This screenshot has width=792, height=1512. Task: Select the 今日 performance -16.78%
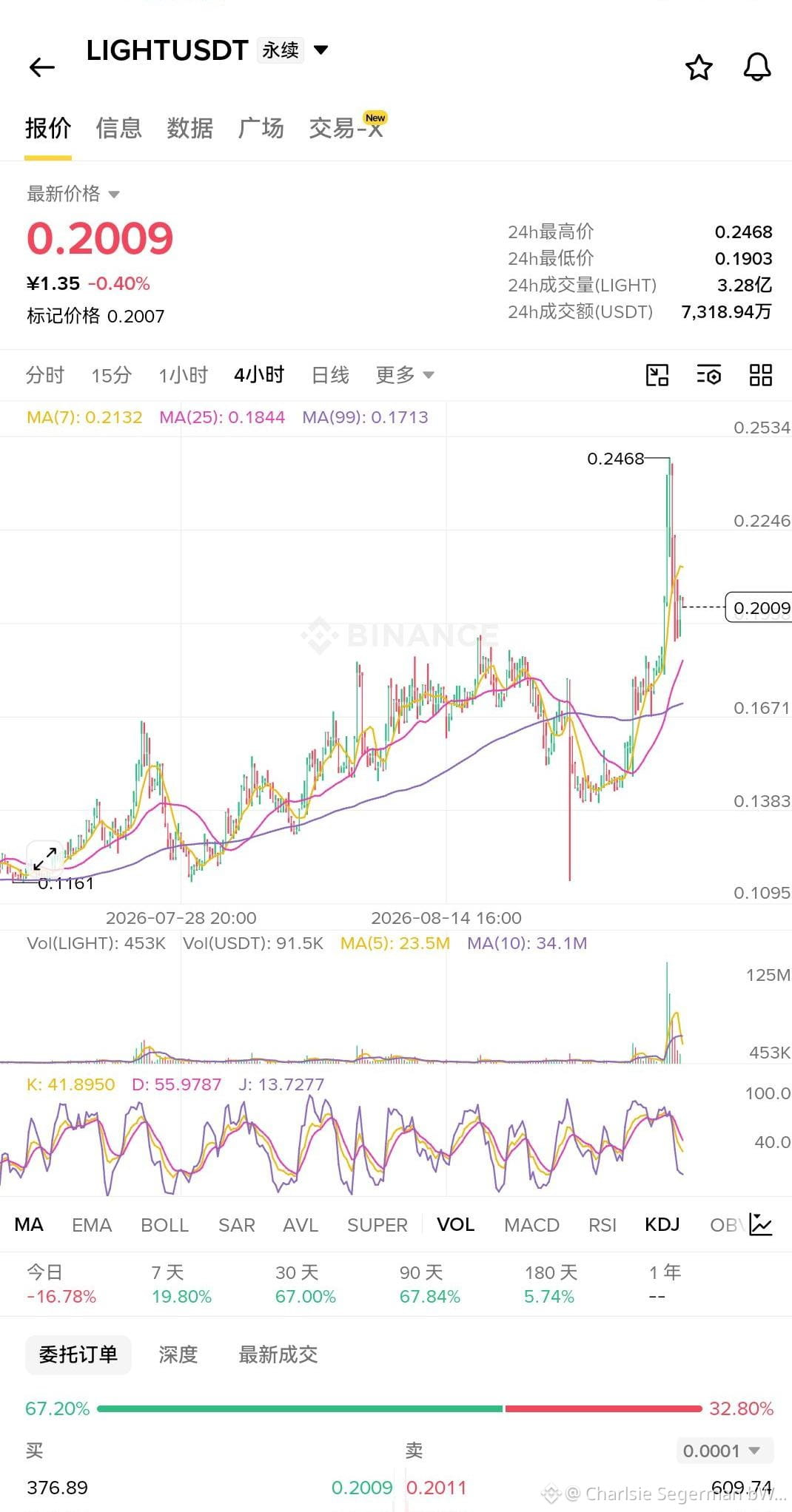coord(61,1284)
